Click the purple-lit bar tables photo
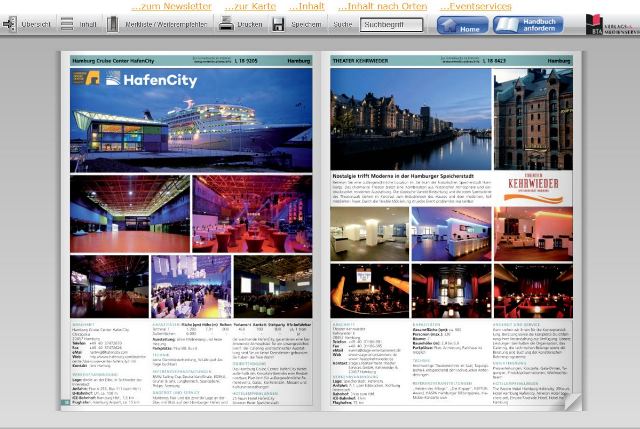 (x=252, y=214)
